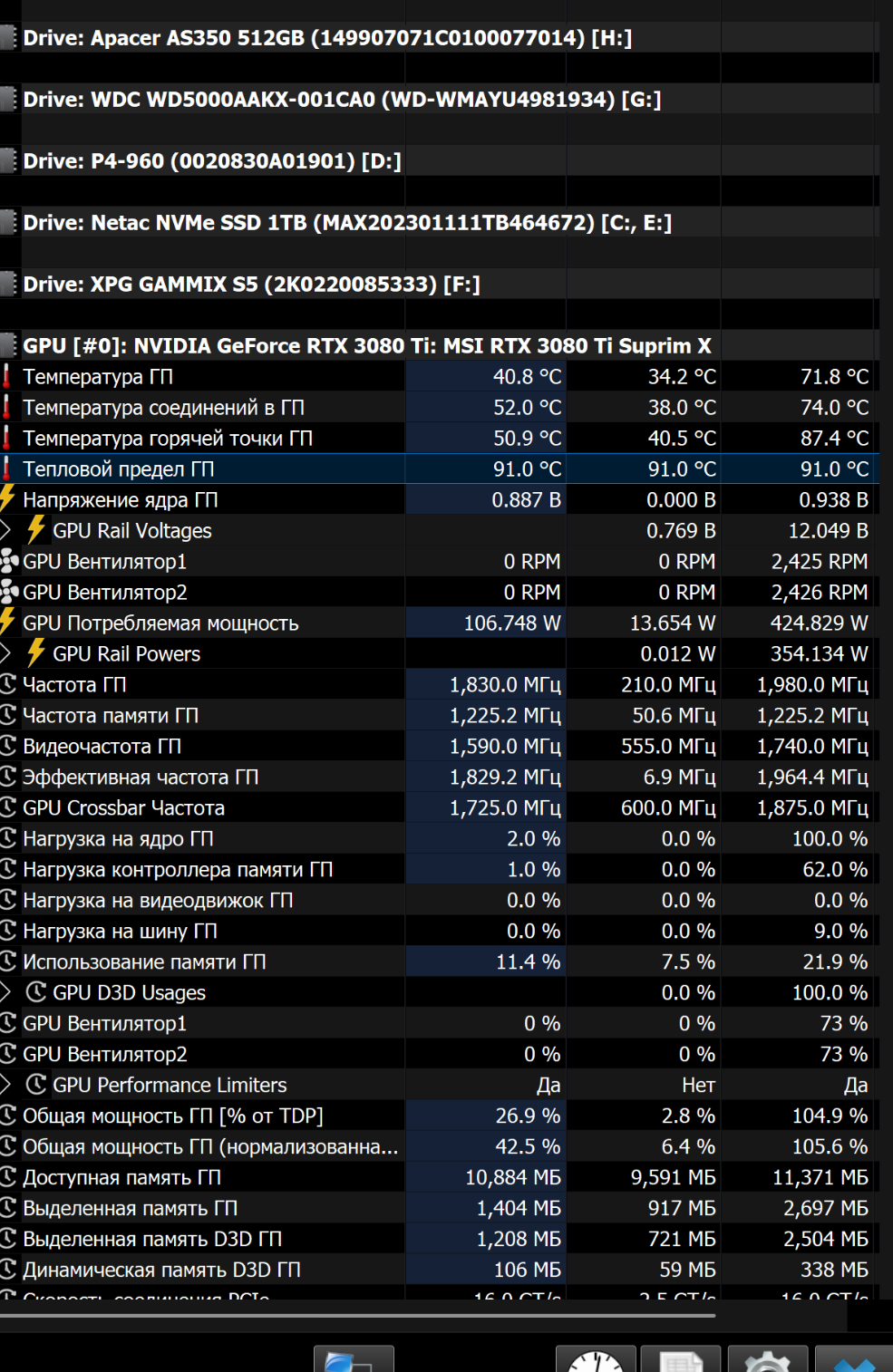Click the 10,884 МБ available memory value
Viewport: 893px width, 1372px height.
(x=513, y=1178)
